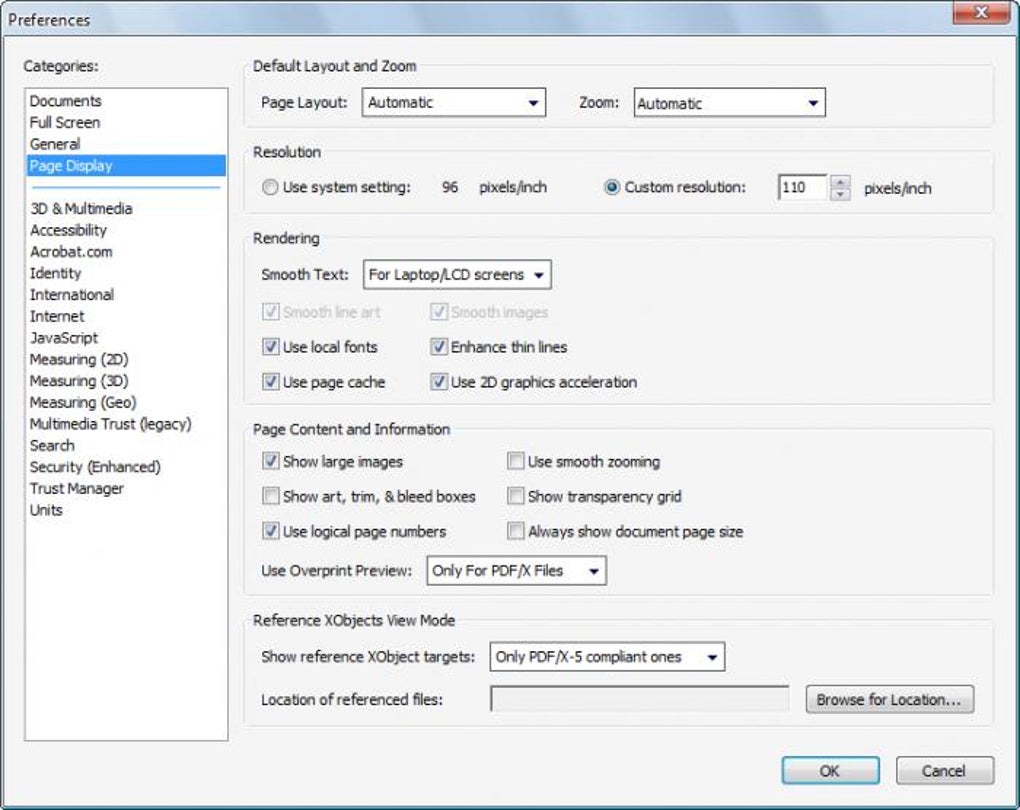
Task: Expand the Zoom dropdown
Action: [x=729, y=103]
